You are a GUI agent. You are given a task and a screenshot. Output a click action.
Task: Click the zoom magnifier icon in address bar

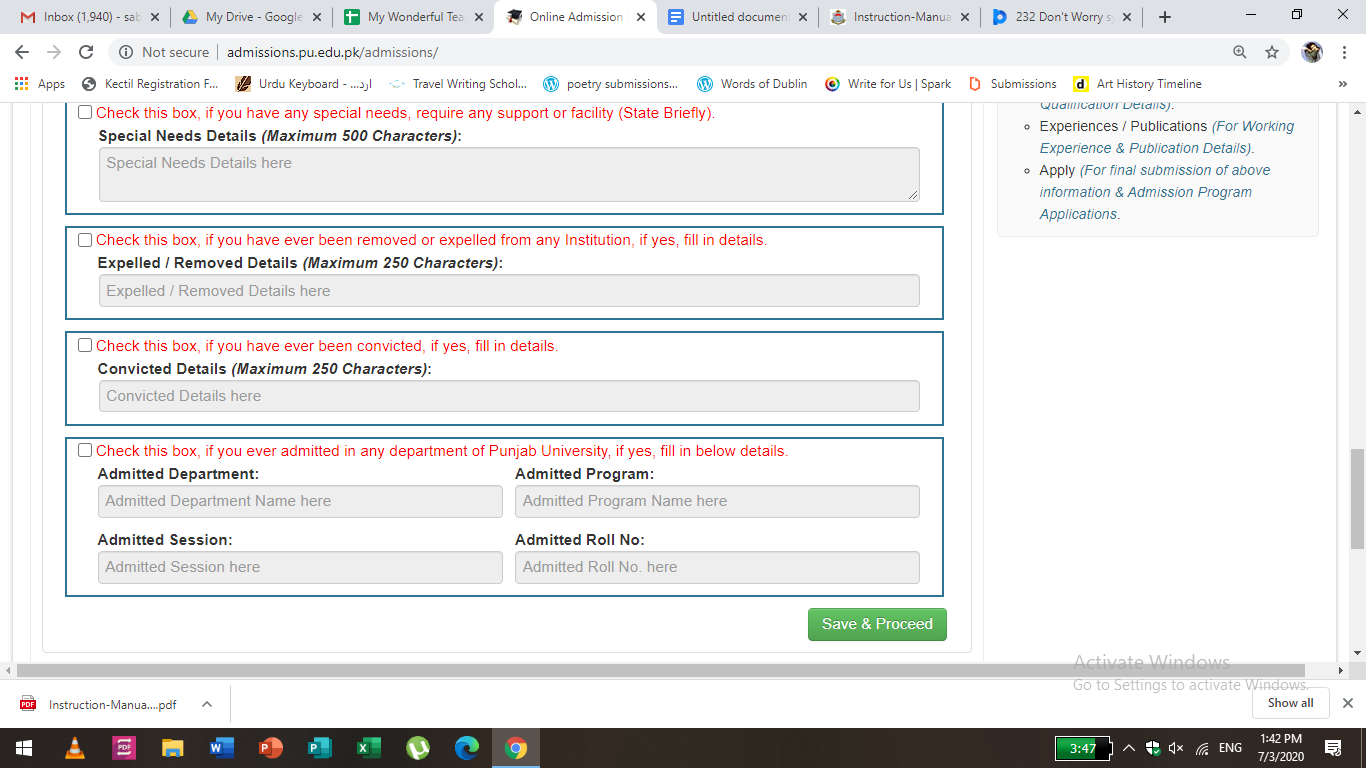(1240, 52)
